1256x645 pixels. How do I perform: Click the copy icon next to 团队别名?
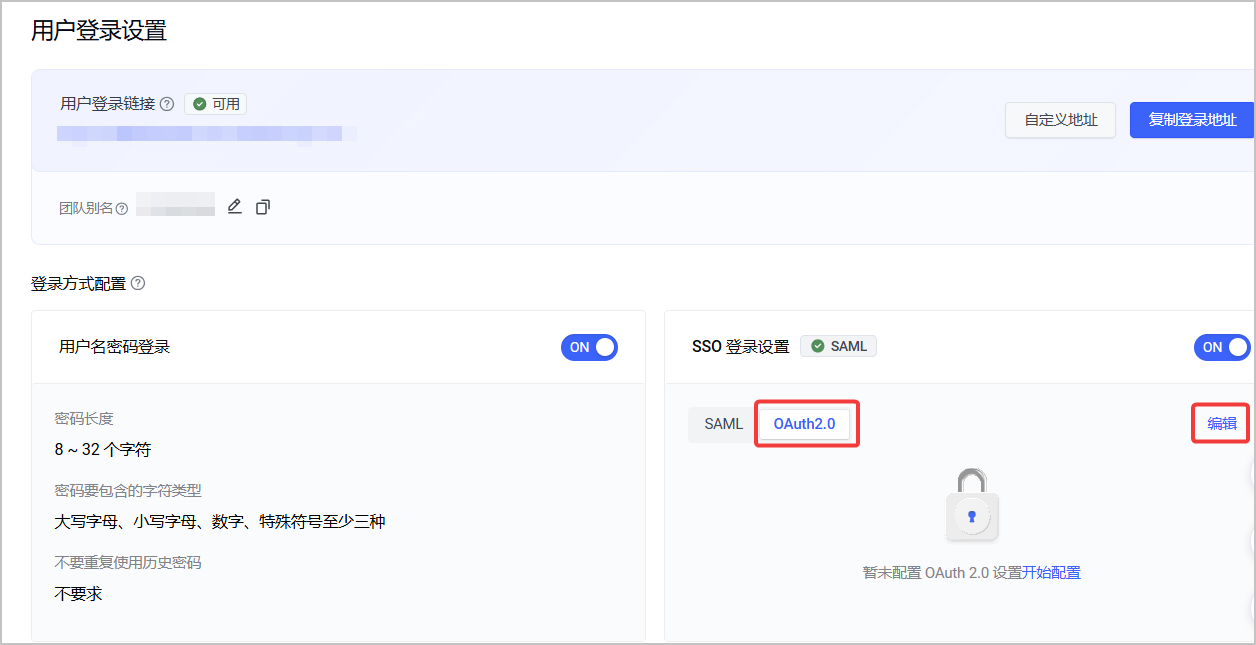[263, 207]
